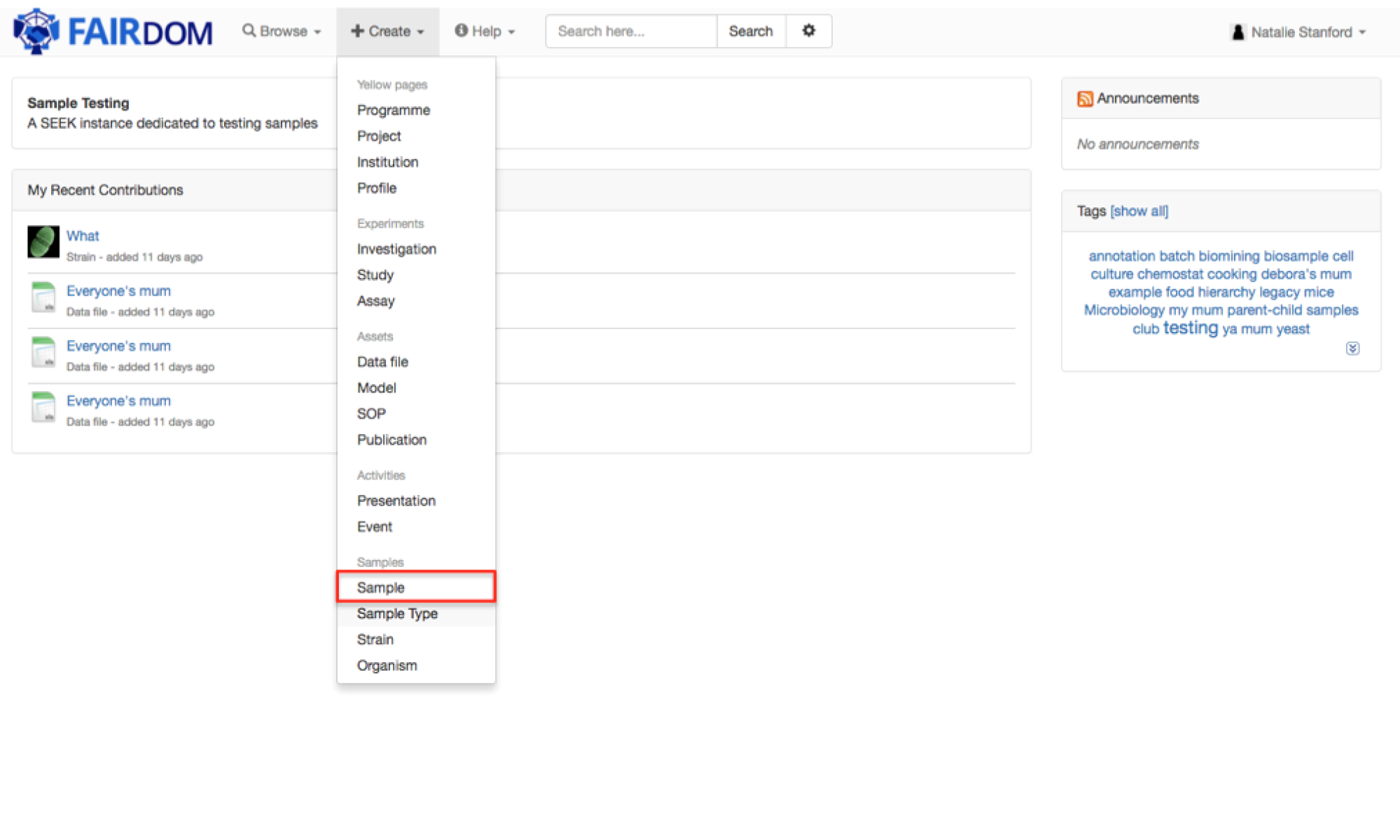1400x840 pixels.
Task: Choose Data file under Assets
Action: (x=382, y=362)
